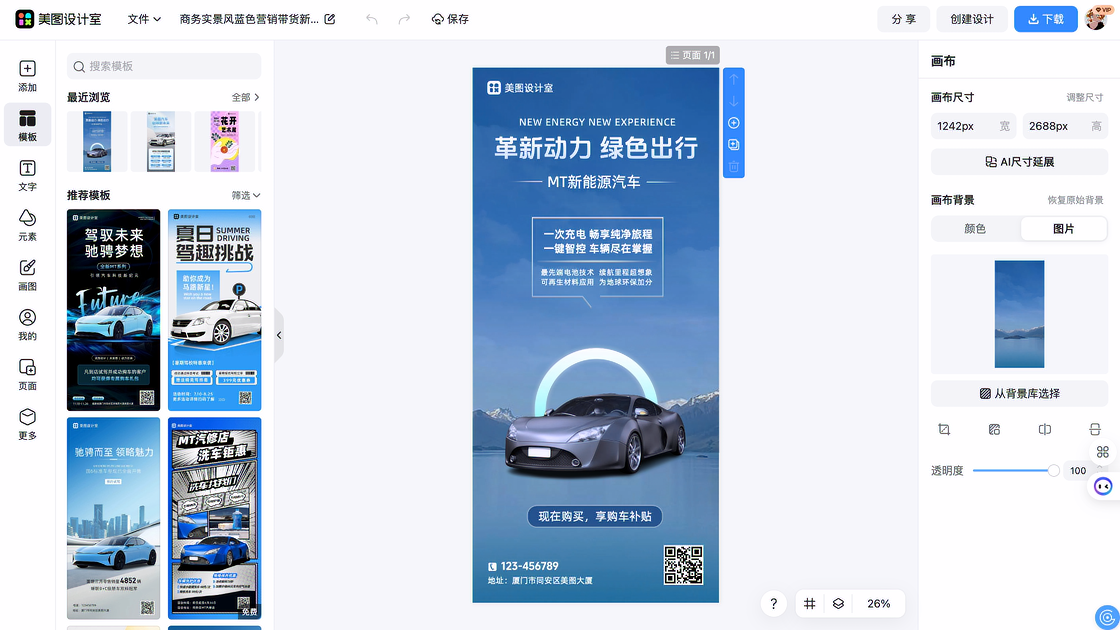Image resolution: width=1120 pixels, height=630 pixels.
Task: Switch canvas background to 图片 mode
Action: (x=1063, y=229)
